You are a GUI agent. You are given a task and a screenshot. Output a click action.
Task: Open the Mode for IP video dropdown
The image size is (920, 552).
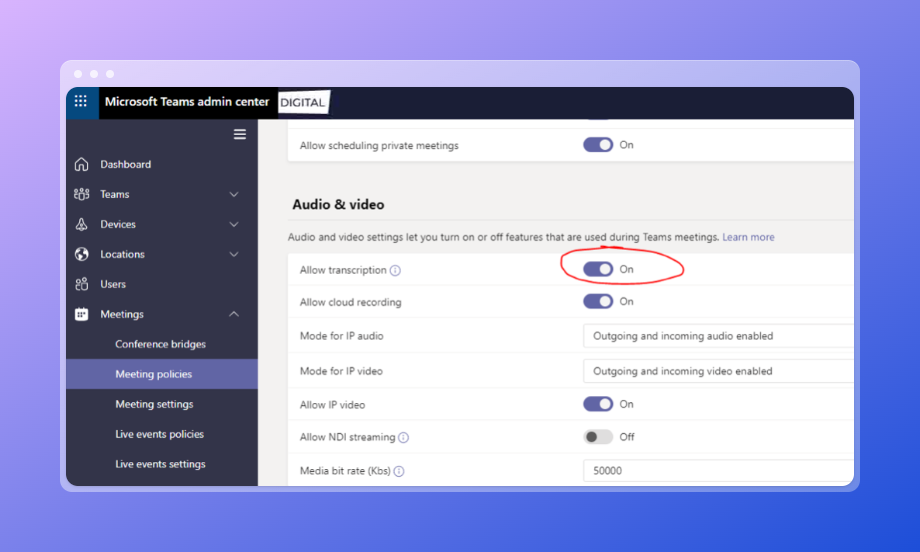717,371
